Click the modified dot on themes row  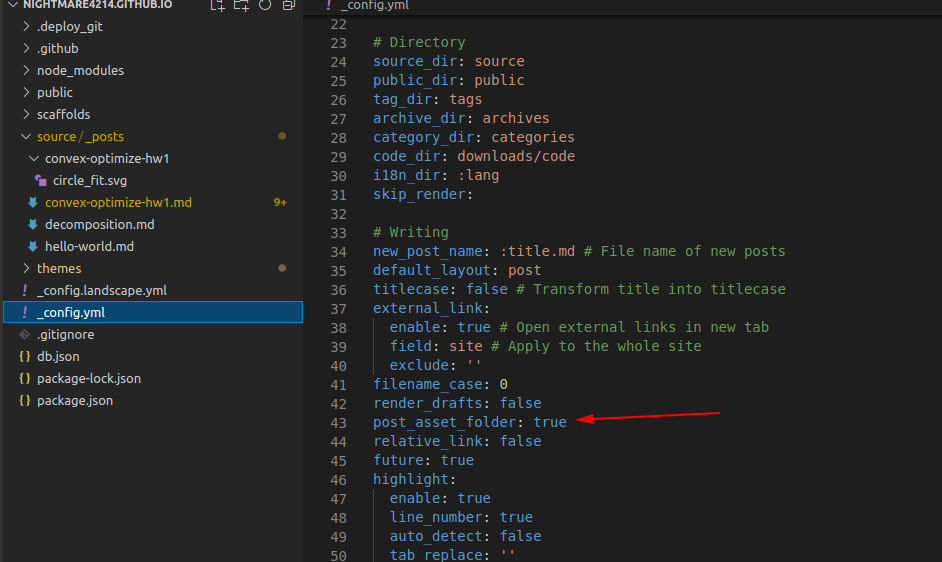pos(282,268)
